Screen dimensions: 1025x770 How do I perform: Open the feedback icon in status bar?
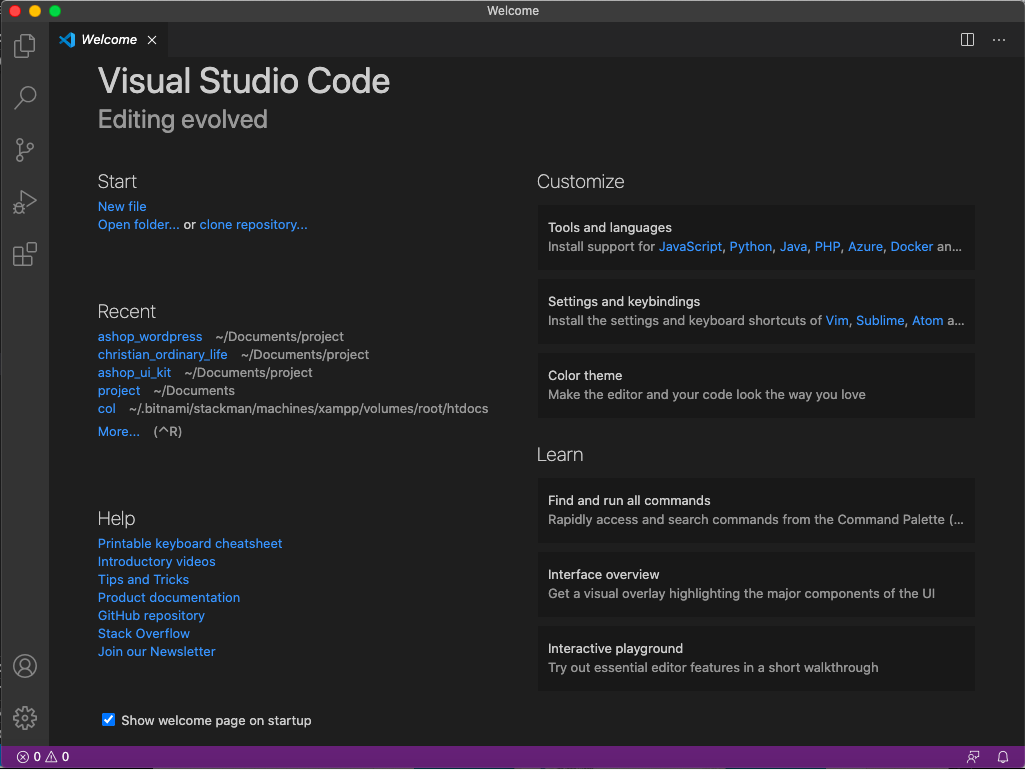tap(973, 757)
